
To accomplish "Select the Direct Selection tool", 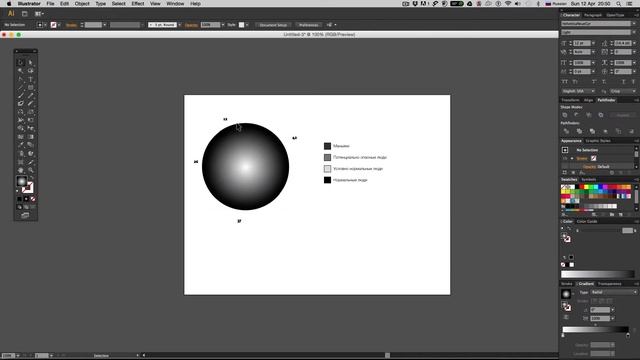I will (31, 62).
